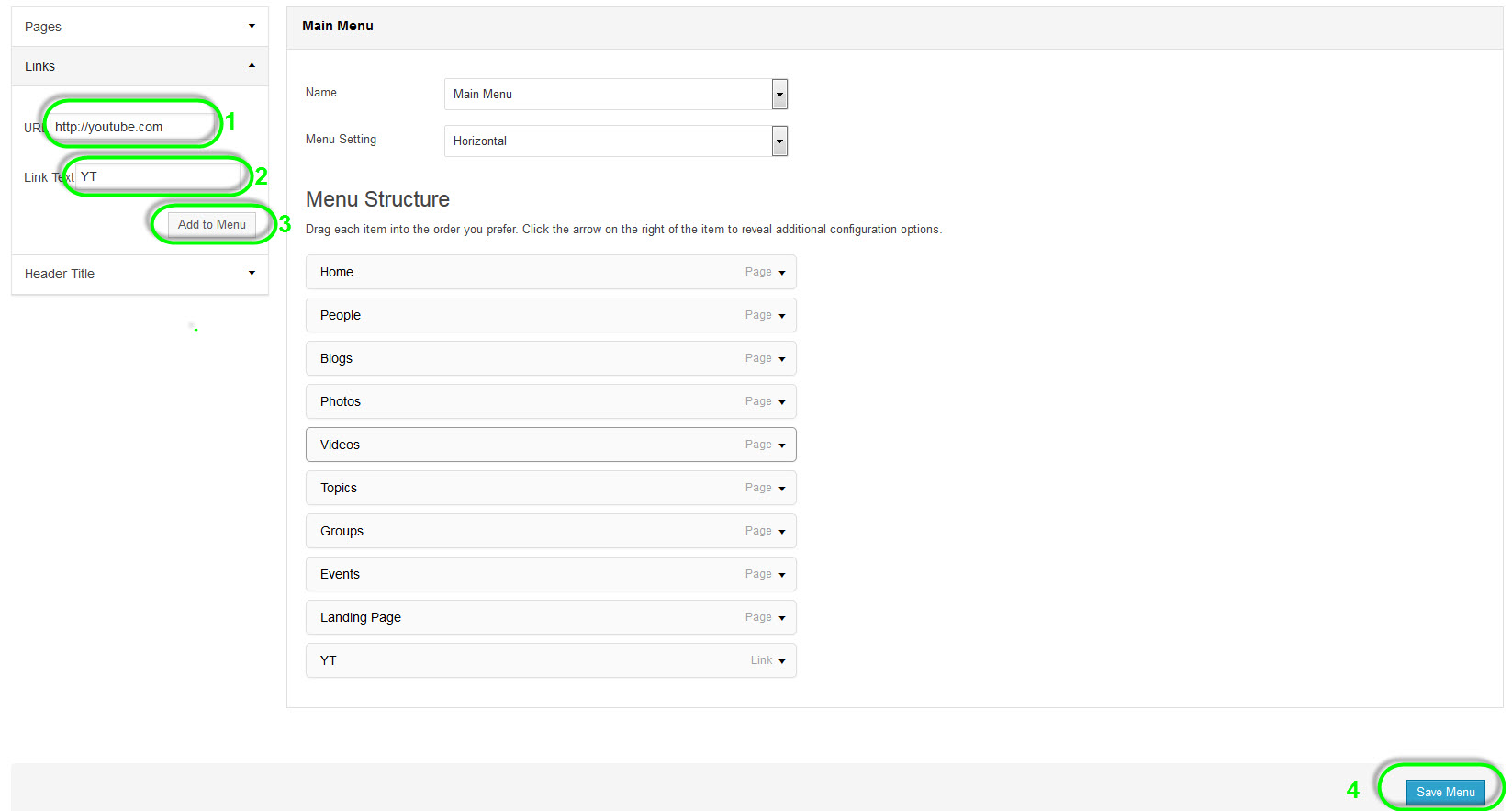Screen dimensions: 1512x811
Task: Open the Menu Setting Horizontal dropdown
Action: tap(779, 141)
